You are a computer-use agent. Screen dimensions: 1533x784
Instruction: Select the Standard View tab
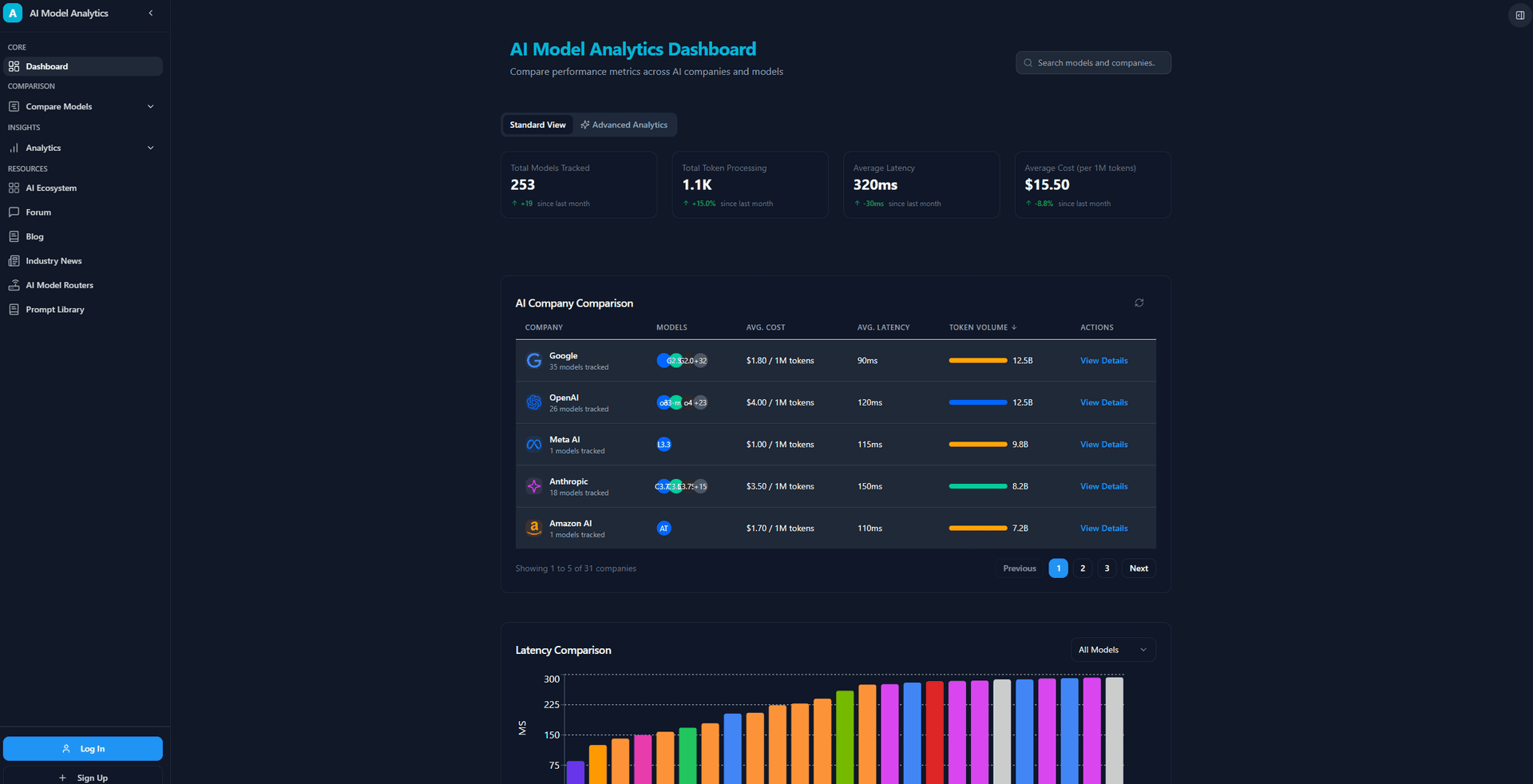click(537, 125)
